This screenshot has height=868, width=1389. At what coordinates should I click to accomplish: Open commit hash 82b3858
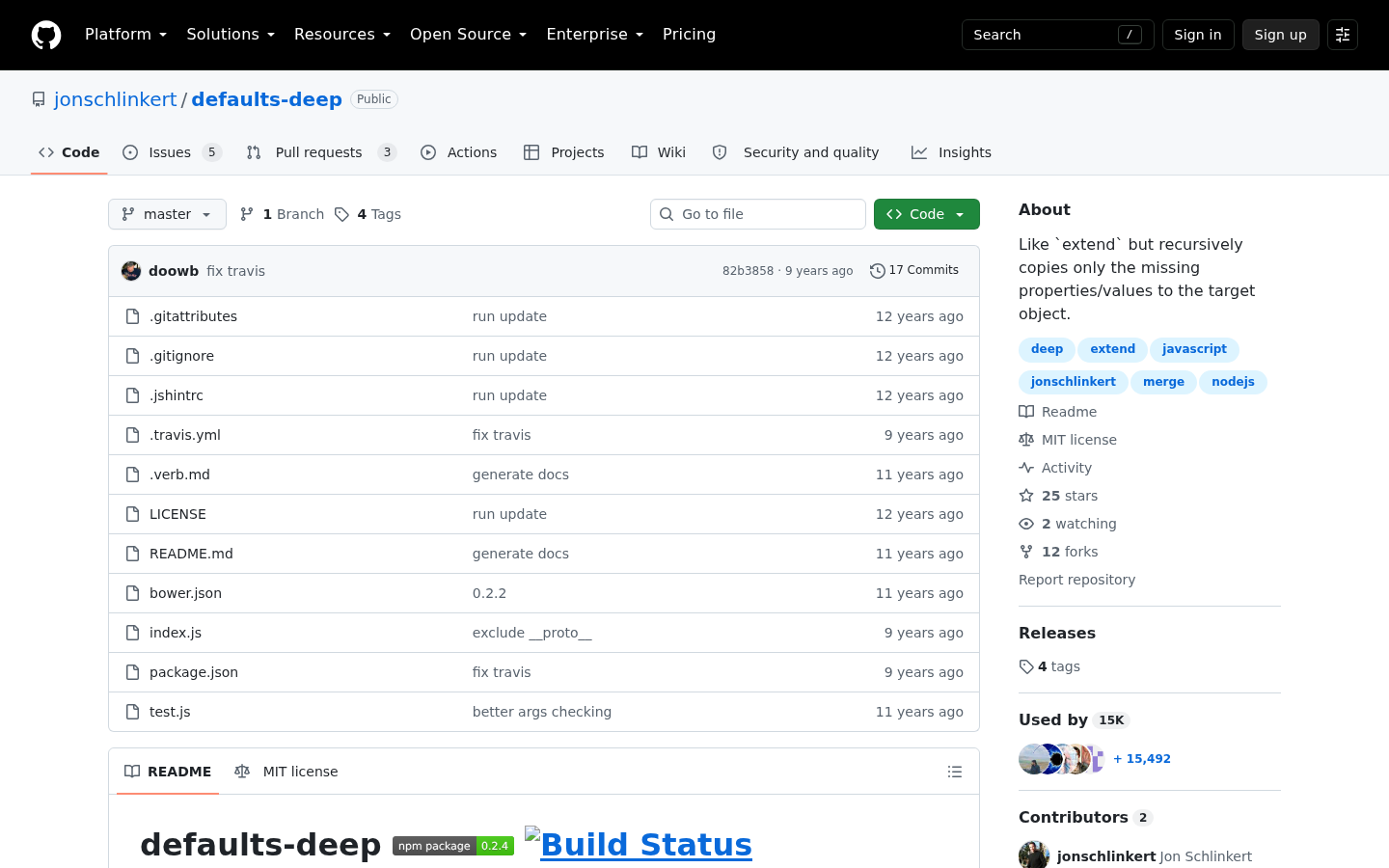748,271
